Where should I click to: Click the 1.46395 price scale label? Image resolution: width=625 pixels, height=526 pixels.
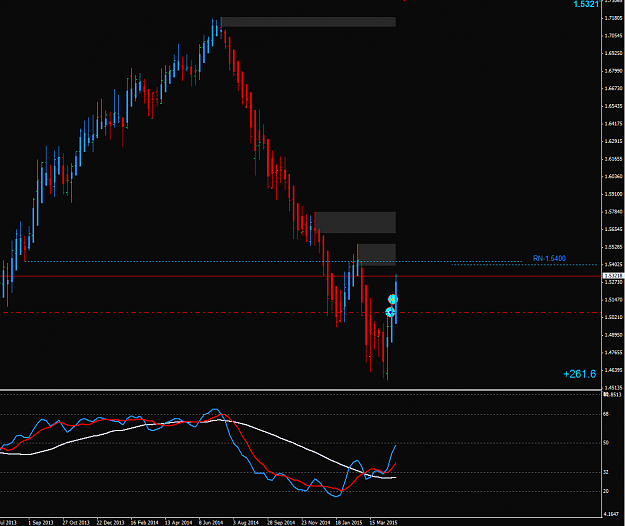click(x=613, y=370)
